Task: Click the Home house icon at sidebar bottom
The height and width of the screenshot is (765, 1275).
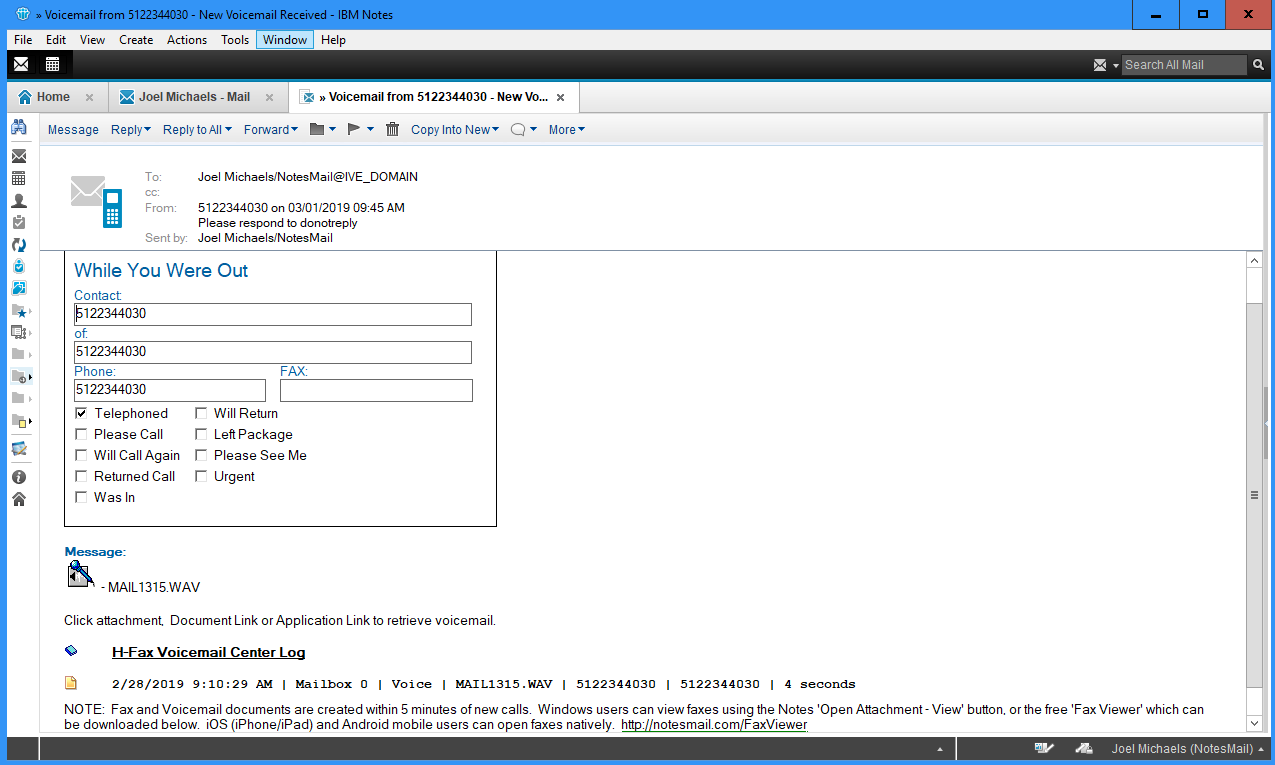Action: point(18,499)
